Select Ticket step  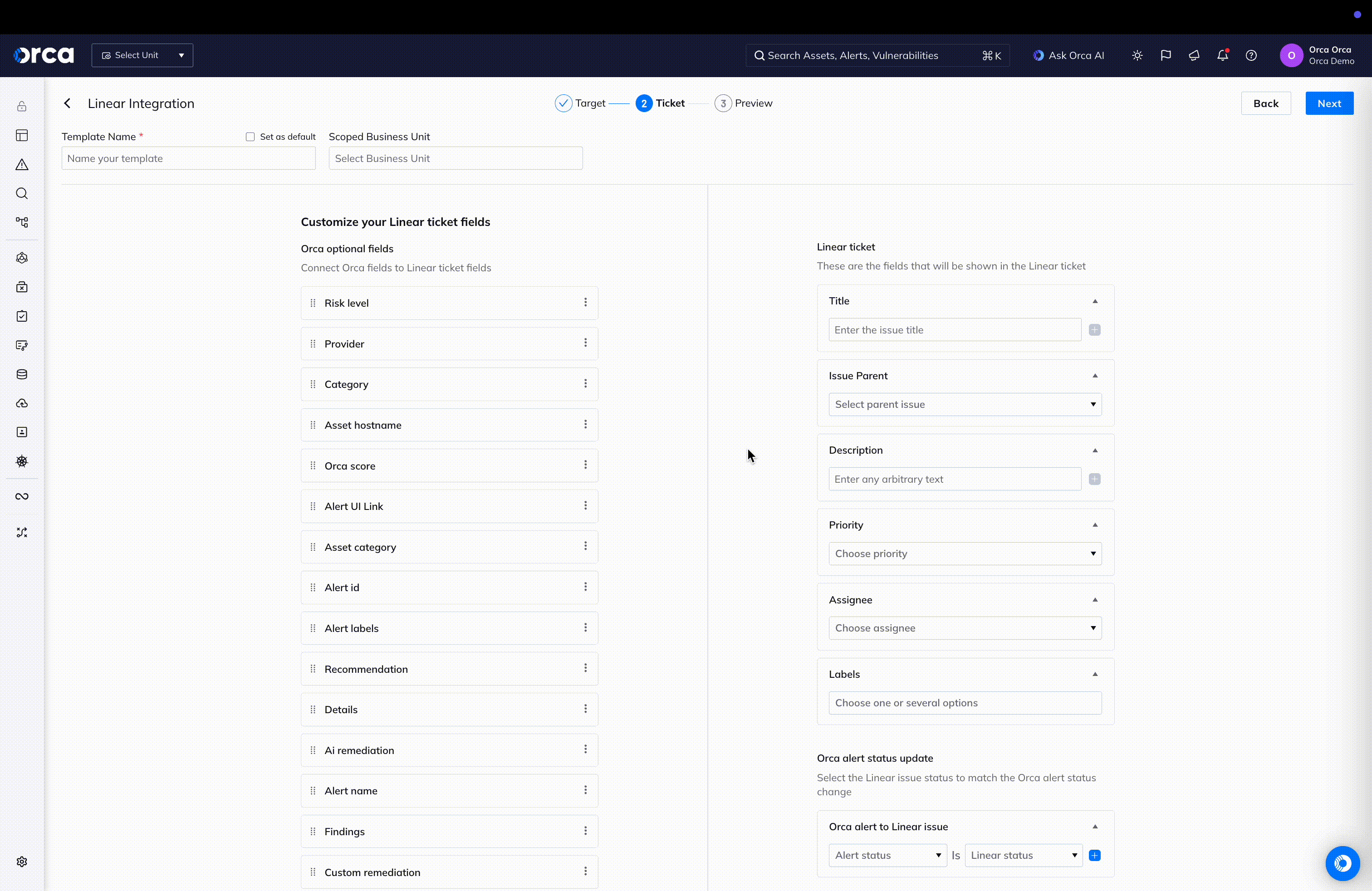[660, 103]
